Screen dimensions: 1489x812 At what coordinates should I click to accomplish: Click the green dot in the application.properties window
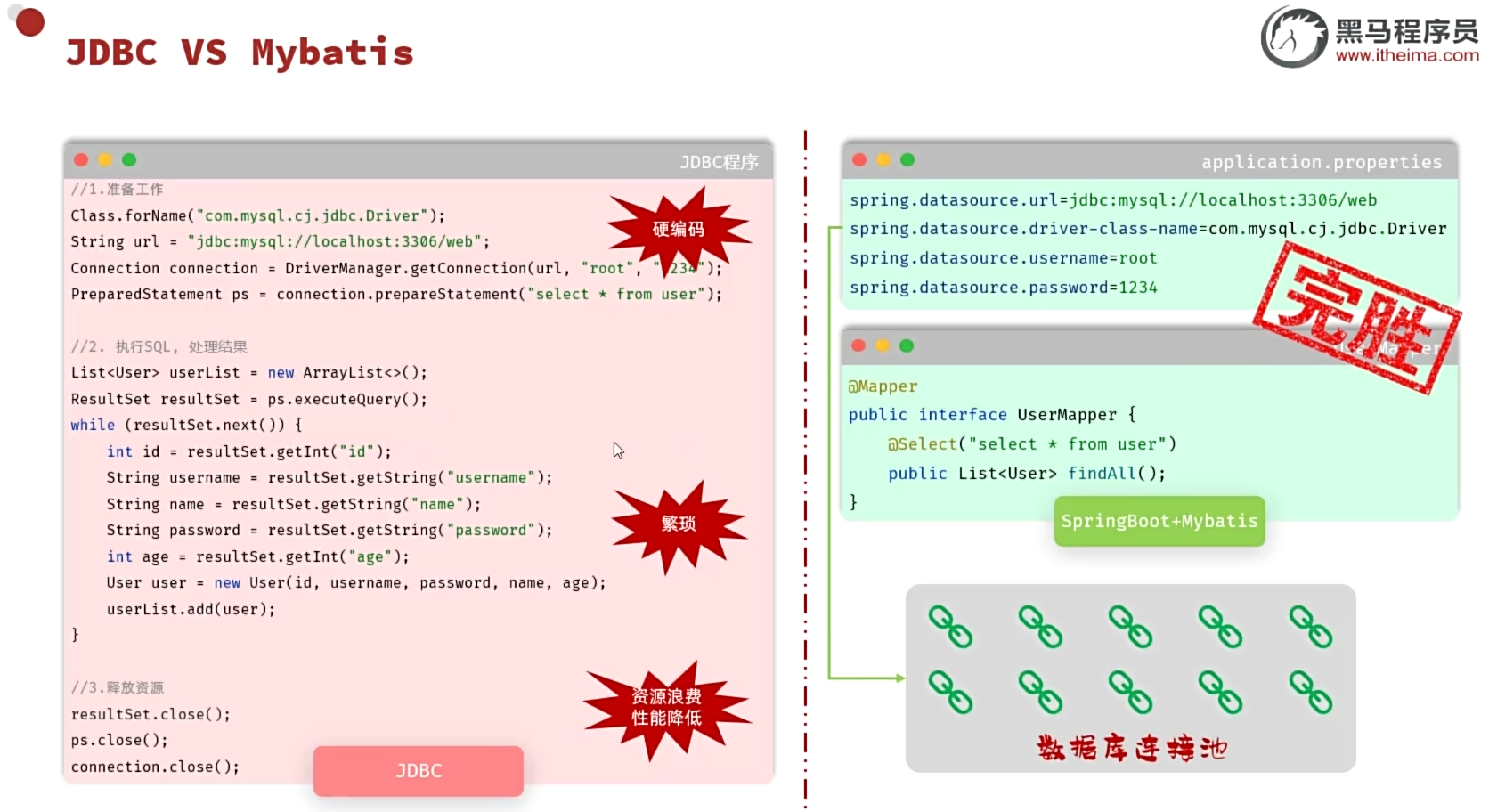(907, 159)
